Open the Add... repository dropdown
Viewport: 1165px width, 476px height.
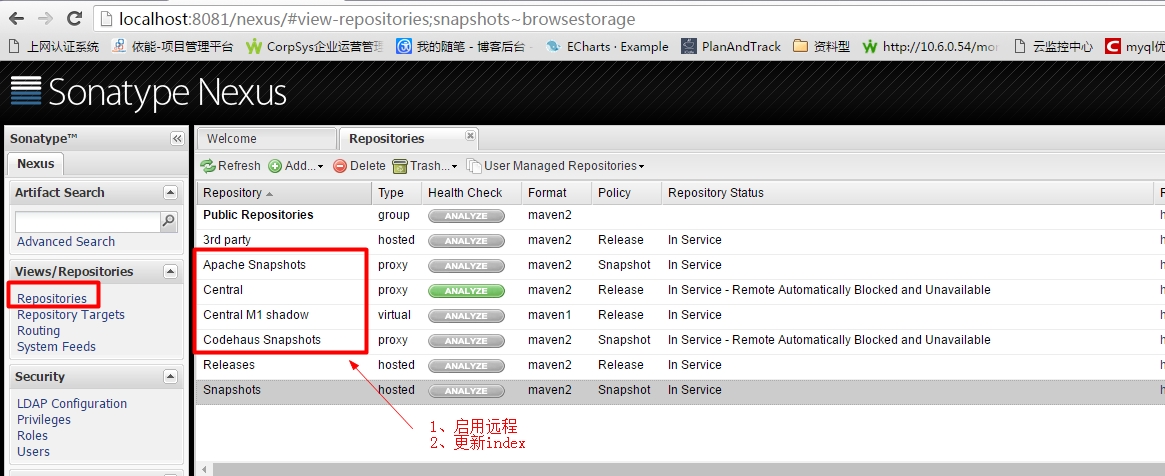[296, 166]
